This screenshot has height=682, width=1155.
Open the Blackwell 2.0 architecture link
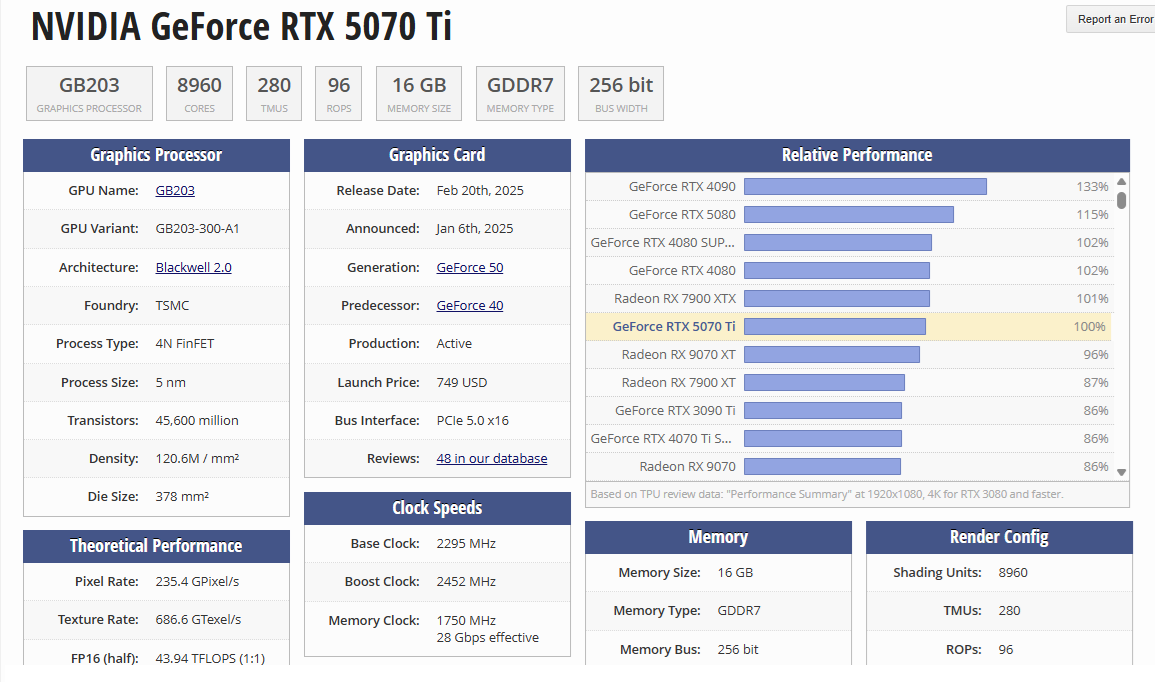194,267
